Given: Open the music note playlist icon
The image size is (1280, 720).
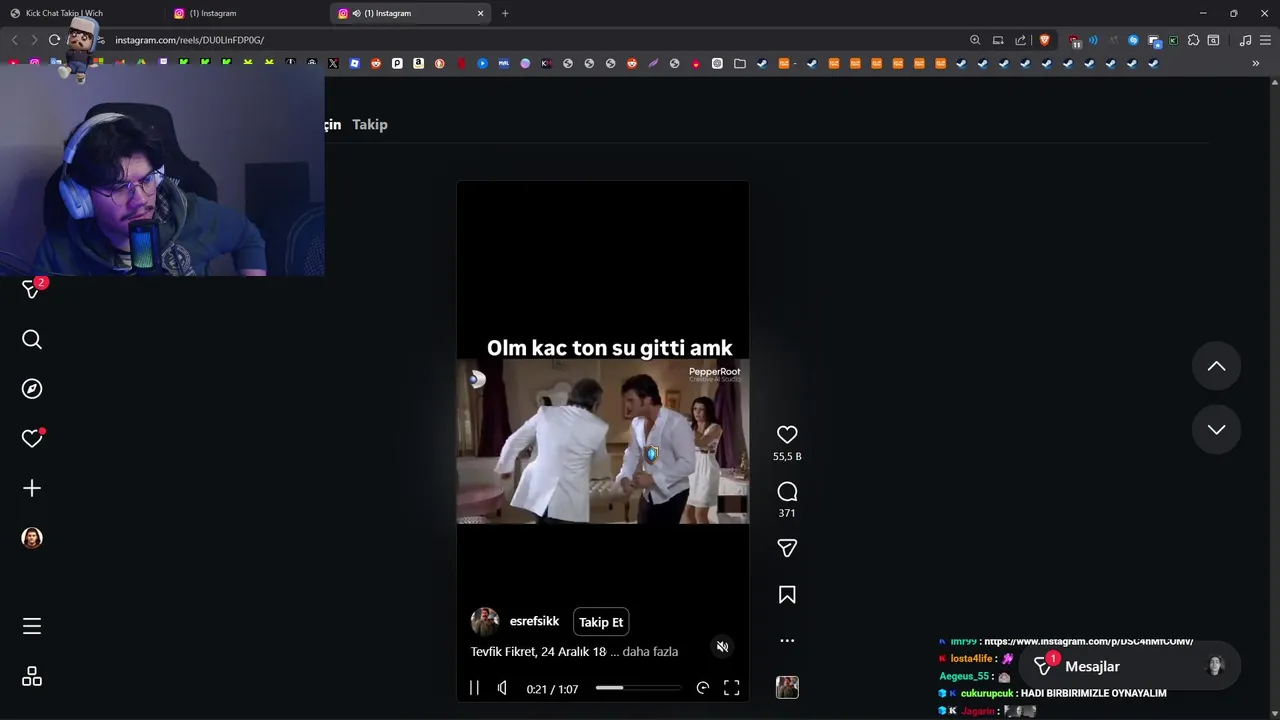Looking at the screenshot, I should pyautogui.click(x=1245, y=40).
